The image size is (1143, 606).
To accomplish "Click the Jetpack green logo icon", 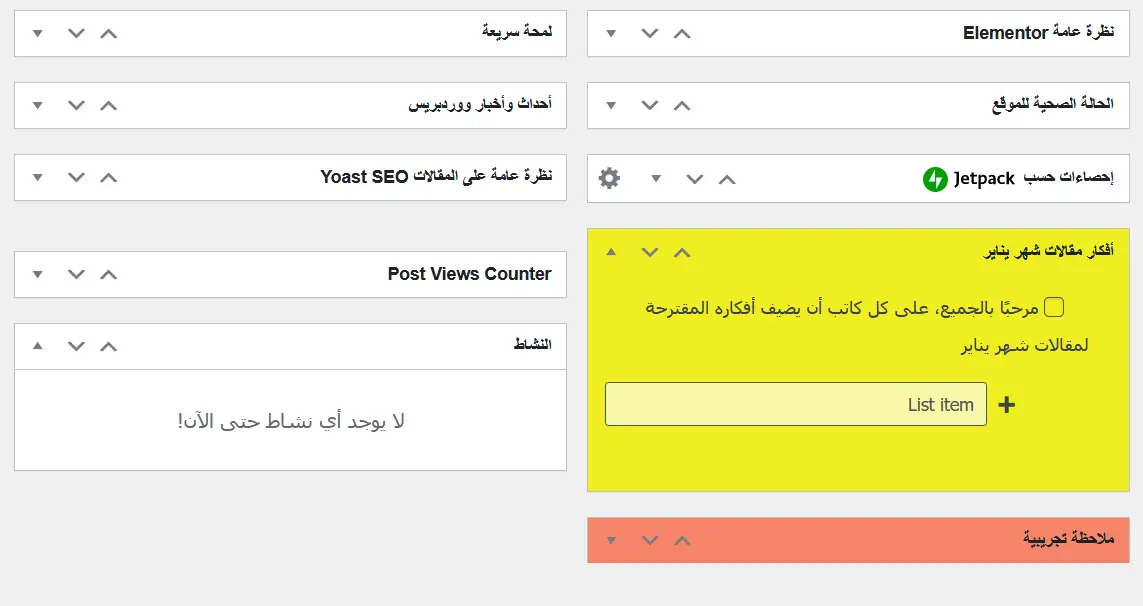I will click(x=935, y=179).
